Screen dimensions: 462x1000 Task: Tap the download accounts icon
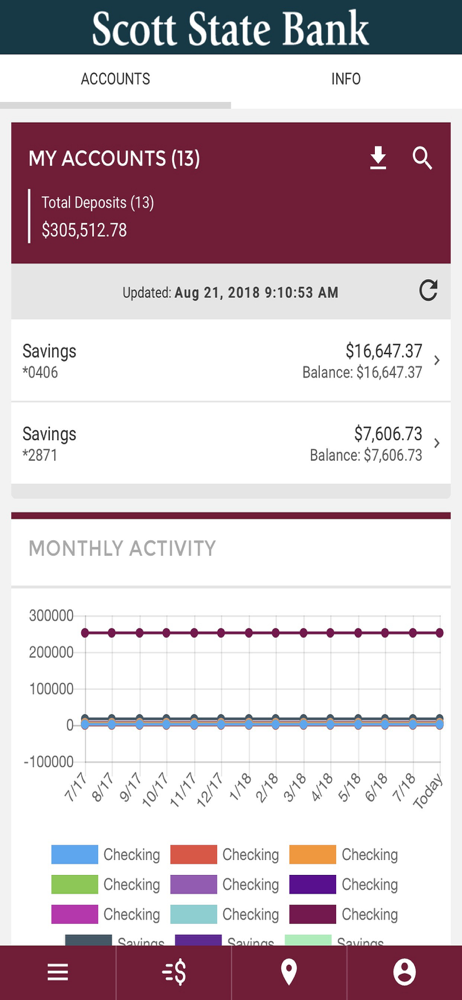378,159
